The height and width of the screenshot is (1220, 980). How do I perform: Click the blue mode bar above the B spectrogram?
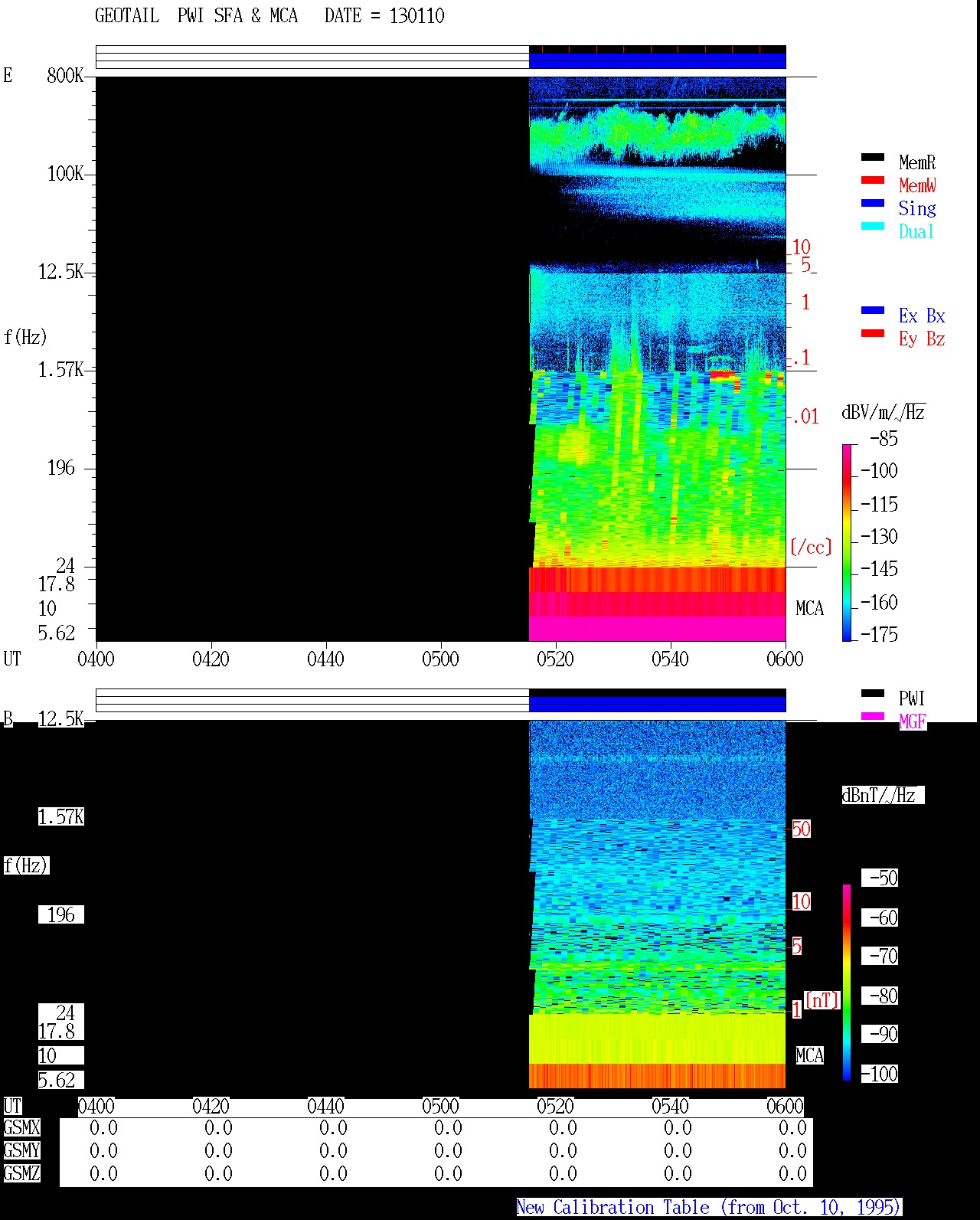[x=657, y=704]
